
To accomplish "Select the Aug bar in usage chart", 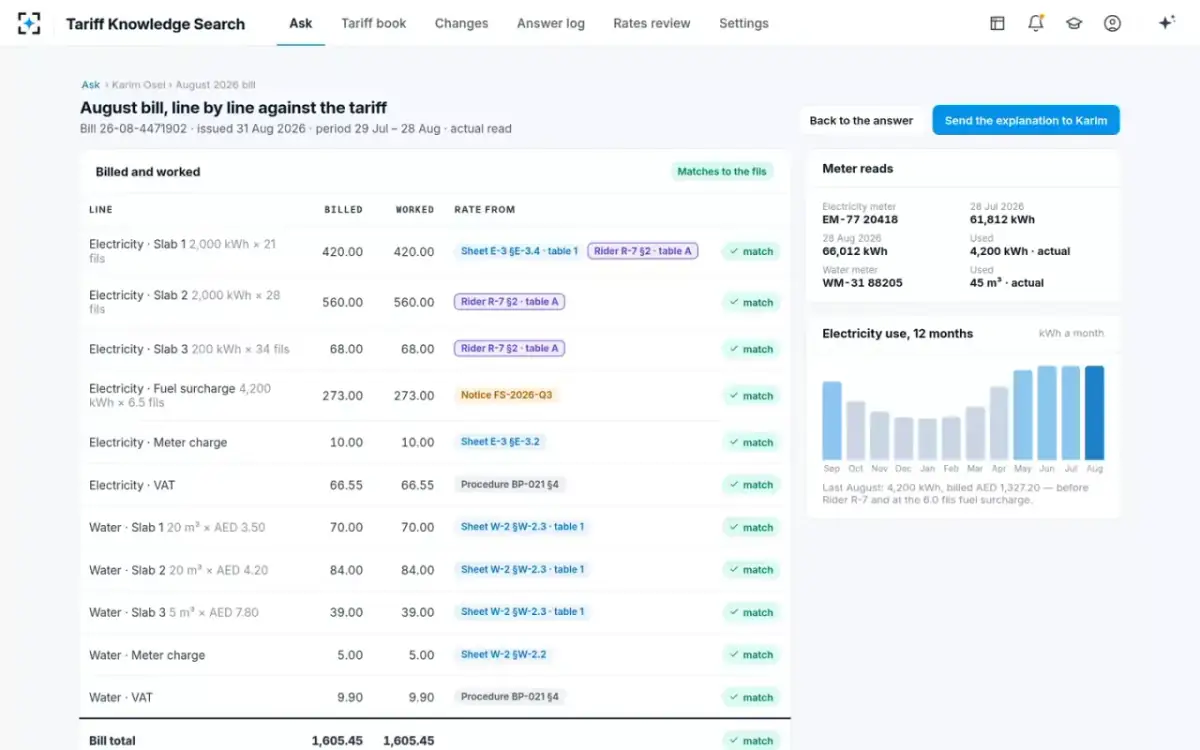I will click(1094, 412).
